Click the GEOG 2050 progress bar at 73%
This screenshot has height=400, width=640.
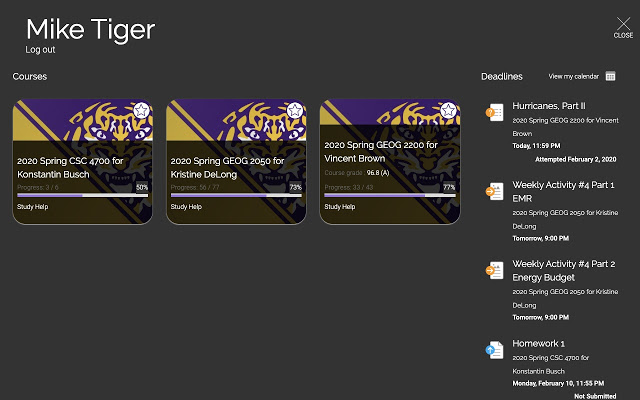tap(236, 196)
